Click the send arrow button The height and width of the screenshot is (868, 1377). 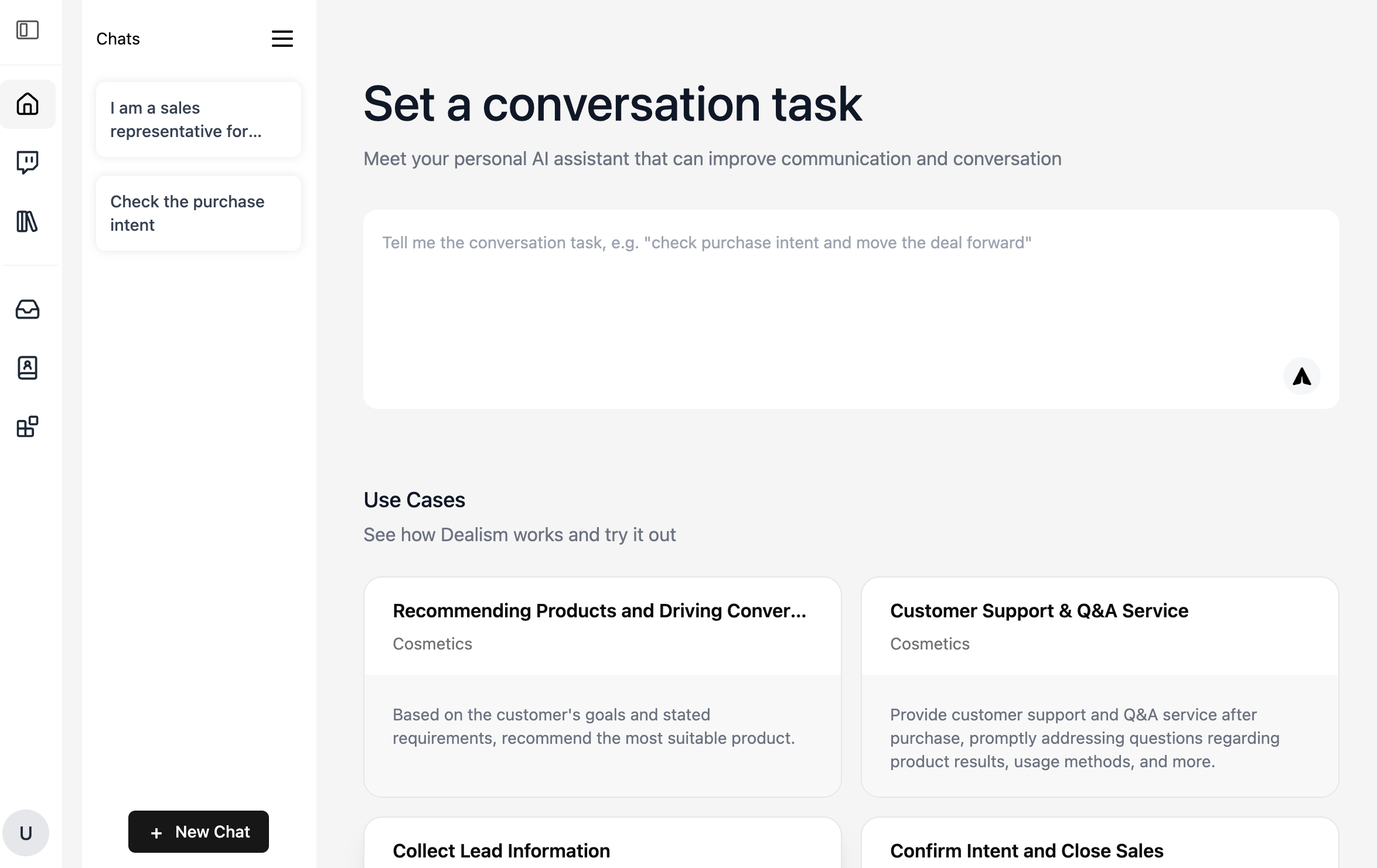pos(1301,376)
